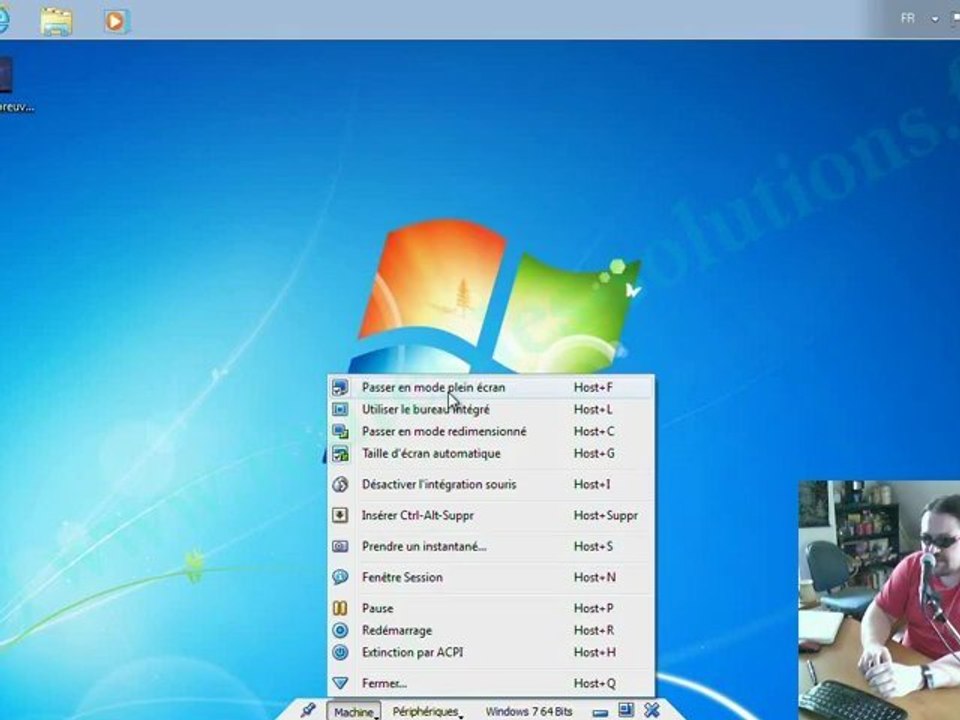This screenshot has height=720, width=960.
Task: Click the seamless desktop icon
Action: 340,409
